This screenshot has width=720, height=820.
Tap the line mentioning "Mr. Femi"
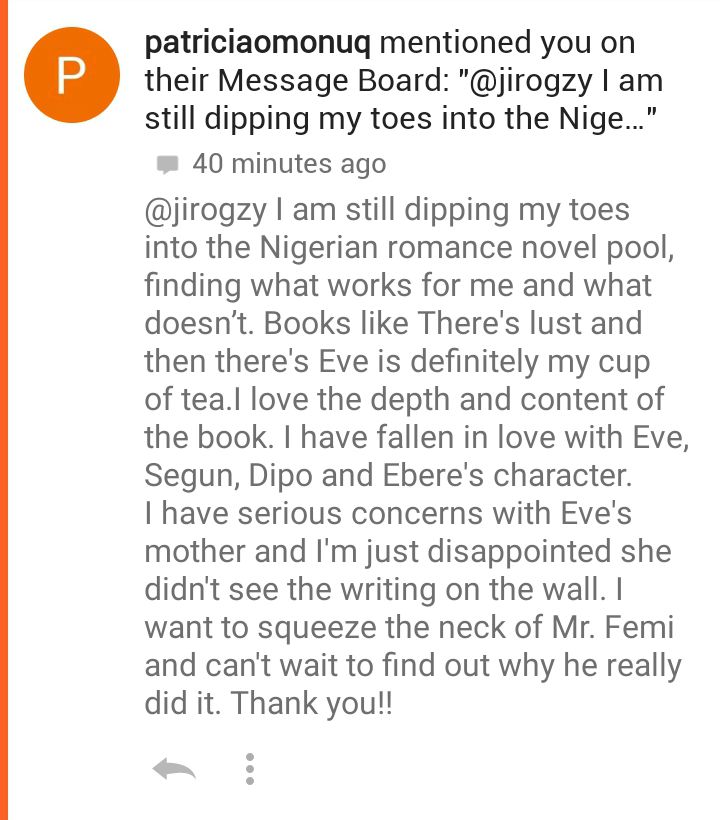[409, 628]
